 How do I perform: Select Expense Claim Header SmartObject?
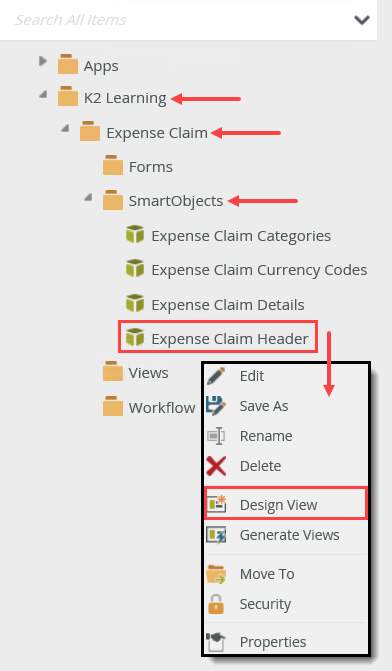[230, 339]
